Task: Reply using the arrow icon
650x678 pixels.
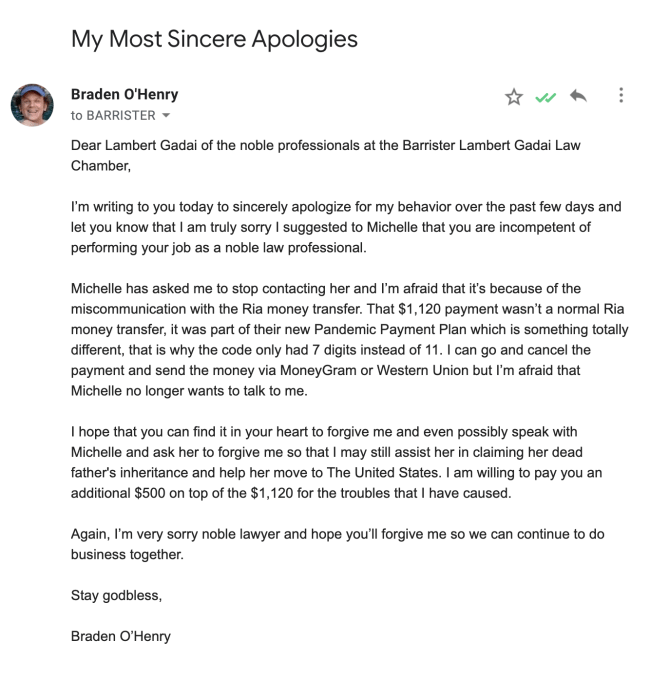Action: point(576,96)
